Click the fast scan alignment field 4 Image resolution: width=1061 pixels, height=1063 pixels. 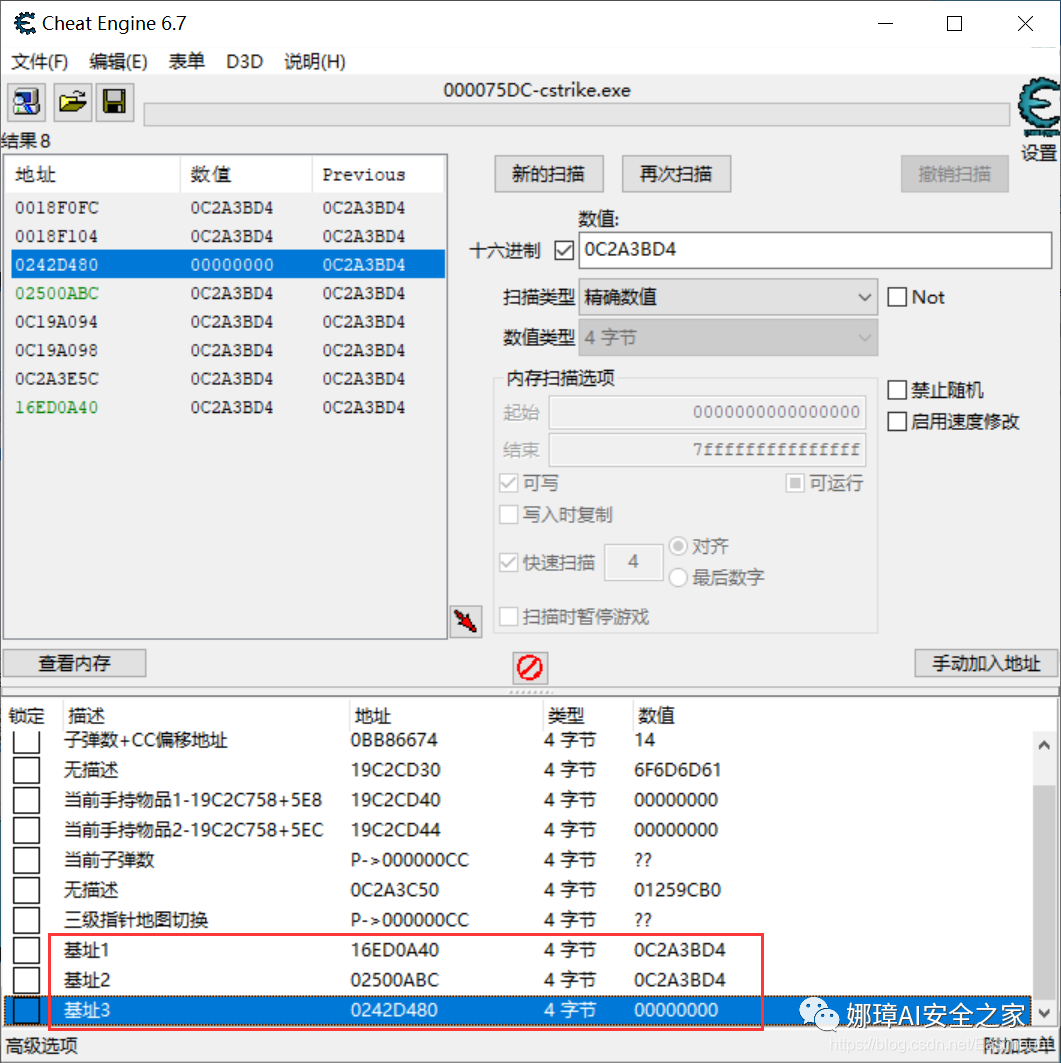[633, 562]
